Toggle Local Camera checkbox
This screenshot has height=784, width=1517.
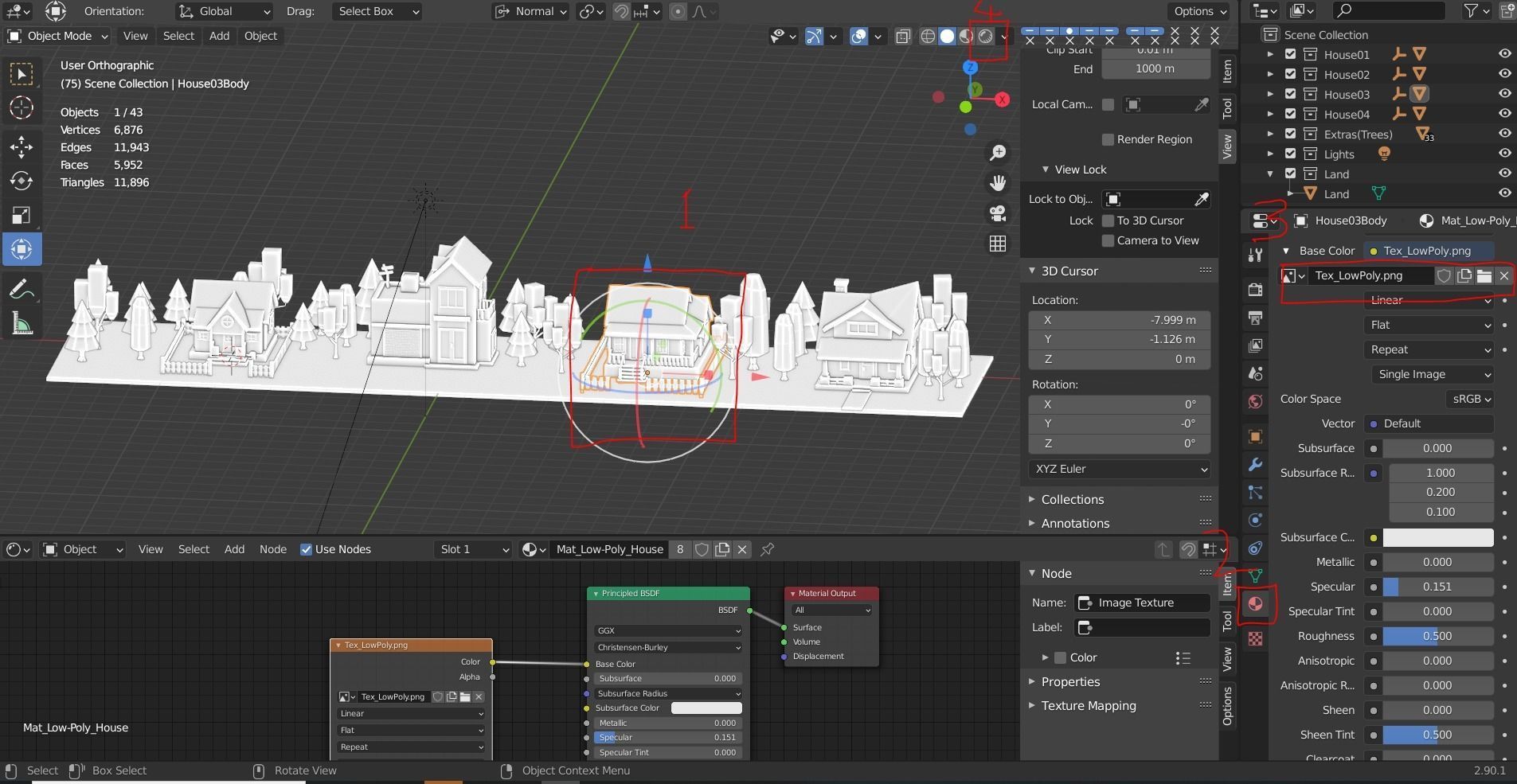coord(1108,104)
